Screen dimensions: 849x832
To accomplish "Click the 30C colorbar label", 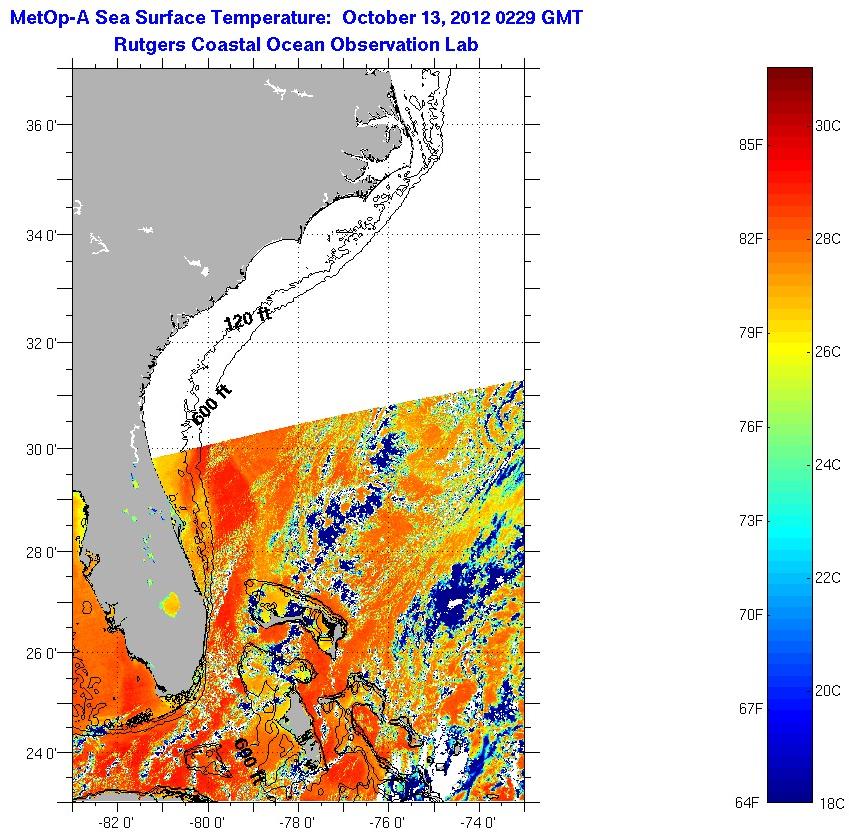I will click(x=828, y=126).
